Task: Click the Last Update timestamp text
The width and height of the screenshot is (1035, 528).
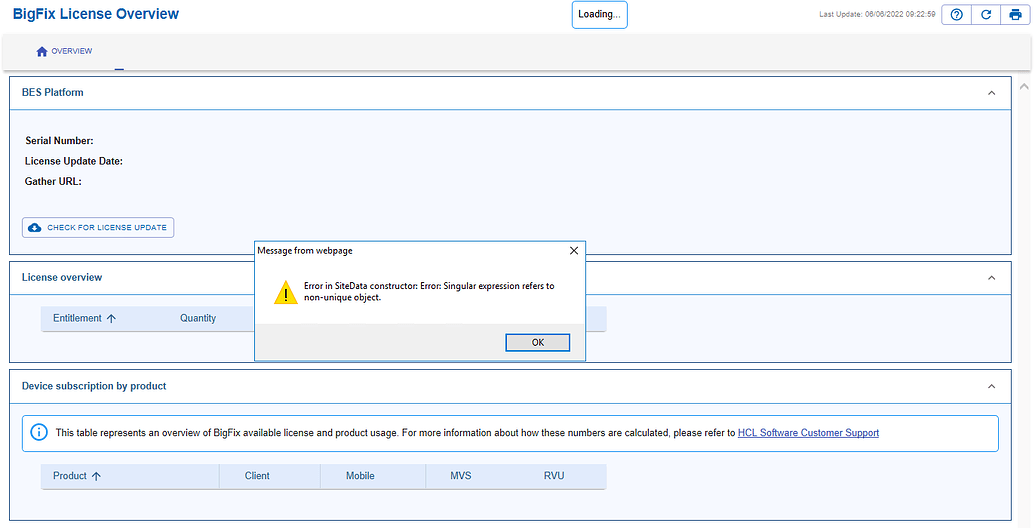Action: pyautogui.click(x=877, y=14)
